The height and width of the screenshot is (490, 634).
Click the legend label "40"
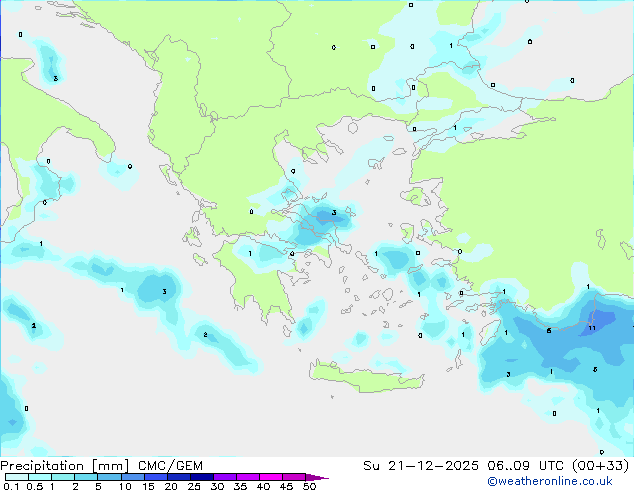(263, 486)
